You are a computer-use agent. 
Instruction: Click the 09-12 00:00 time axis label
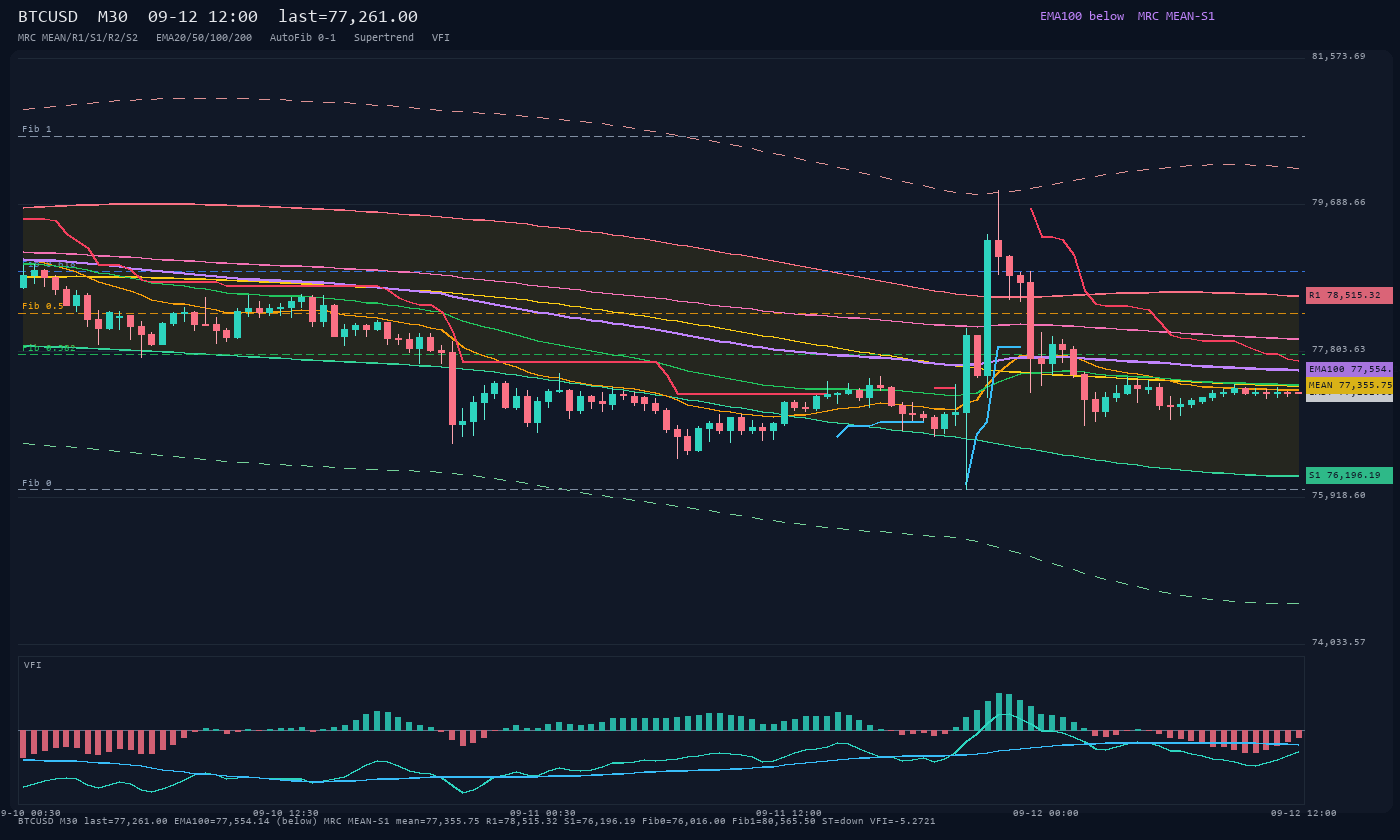1045,813
